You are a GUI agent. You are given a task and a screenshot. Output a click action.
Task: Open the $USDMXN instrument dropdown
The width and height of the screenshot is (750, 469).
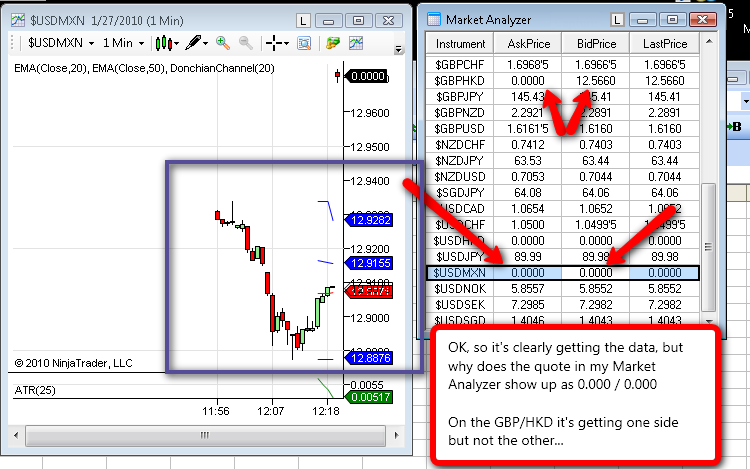pyautogui.click(x=61, y=43)
